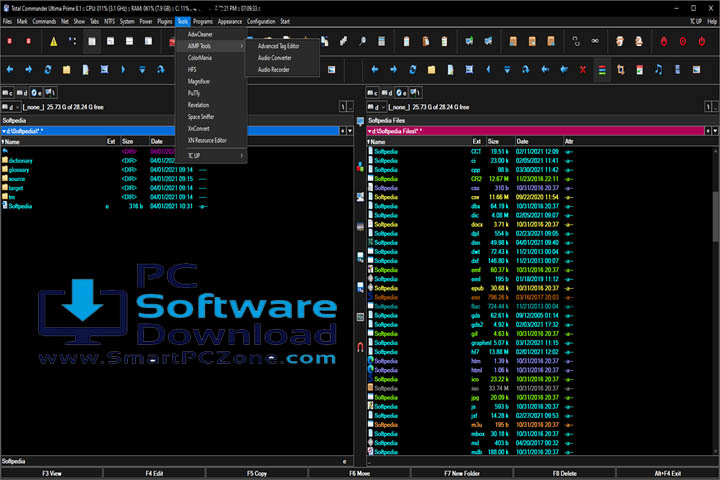Open the right path history dropdown arrow
This screenshot has width=720, height=480.
(x=715, y=131)
